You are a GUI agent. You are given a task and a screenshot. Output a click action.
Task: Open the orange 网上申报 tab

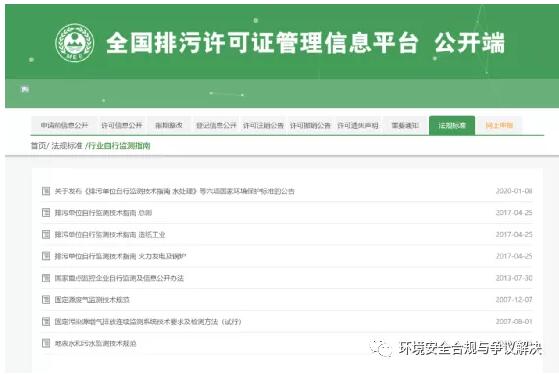(x=499, y=125)
